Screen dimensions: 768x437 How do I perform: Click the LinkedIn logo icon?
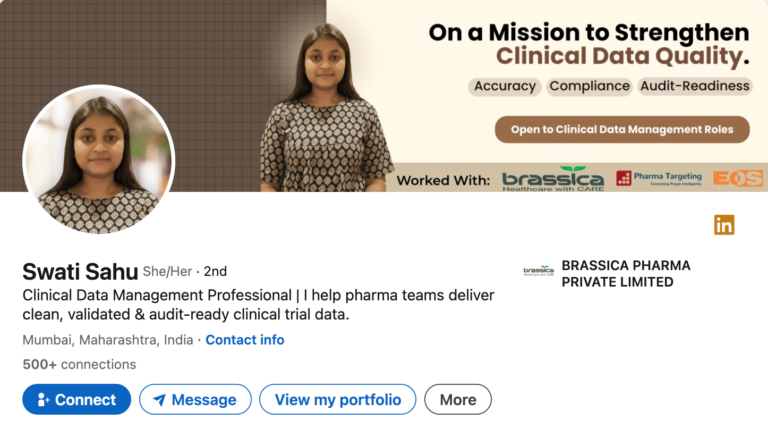click(724, 225)
